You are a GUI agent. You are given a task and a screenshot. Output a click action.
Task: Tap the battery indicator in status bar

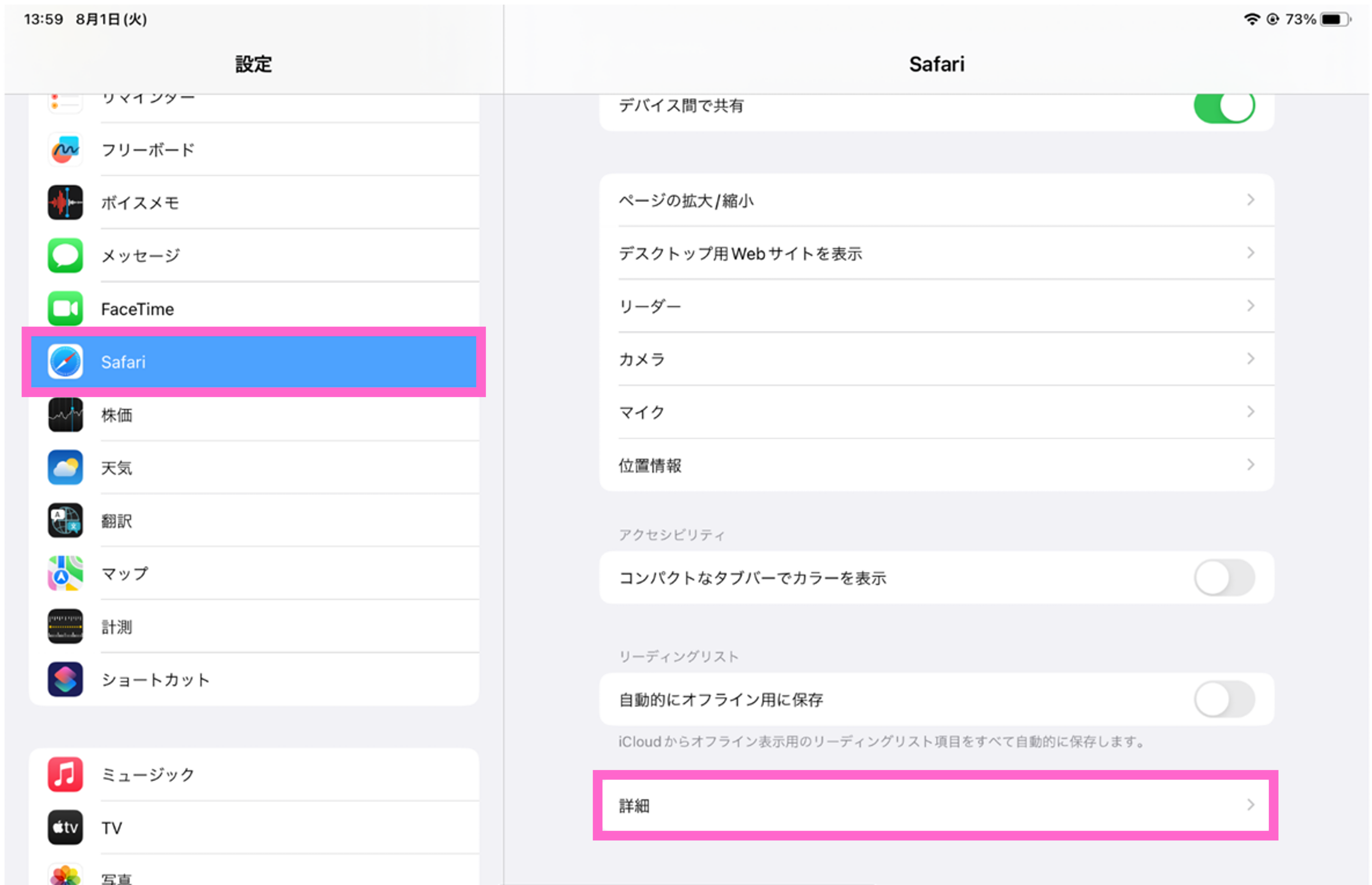pyautogui.click(x=1335, y=20)
